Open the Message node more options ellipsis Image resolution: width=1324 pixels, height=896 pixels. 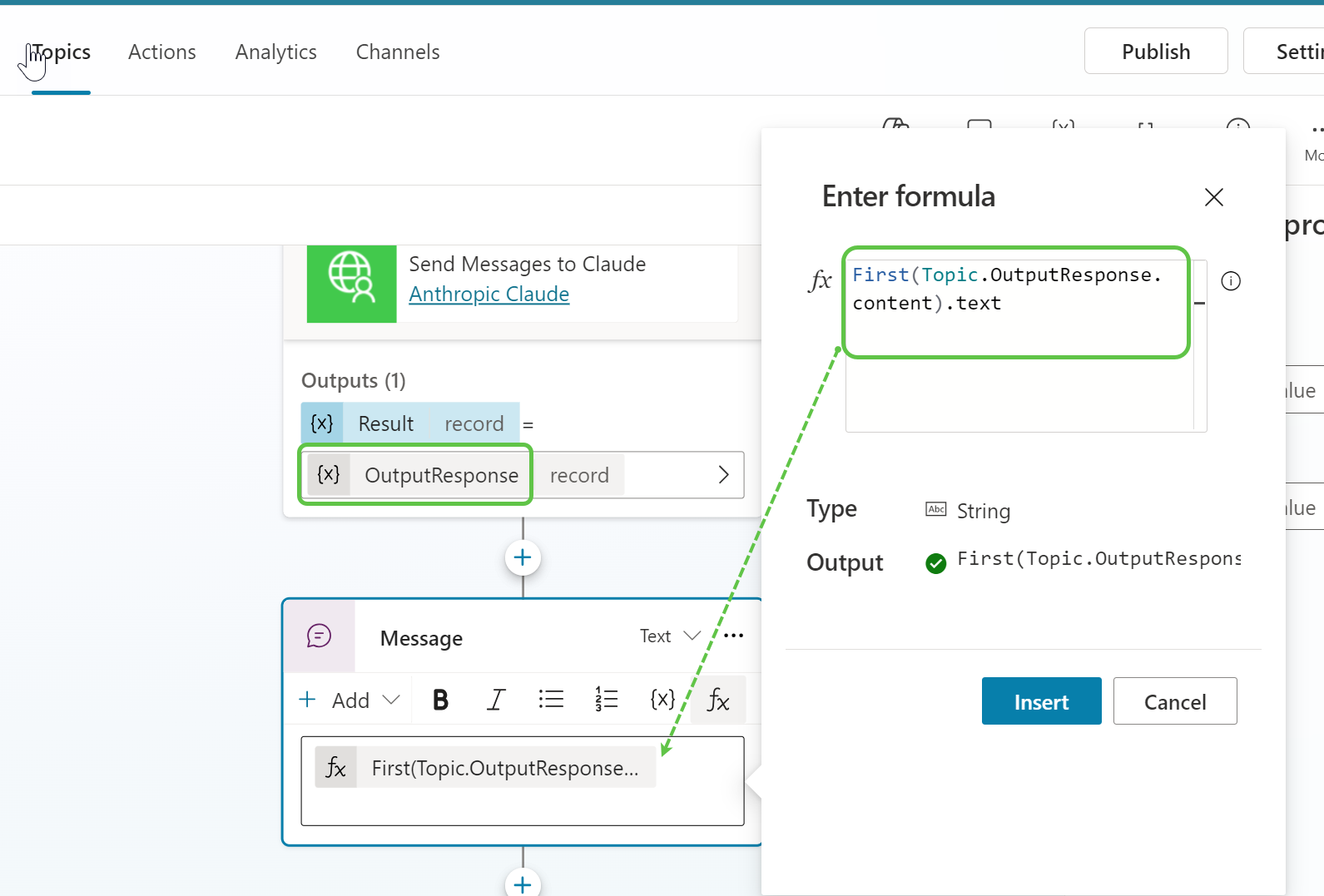coord(733,636)
